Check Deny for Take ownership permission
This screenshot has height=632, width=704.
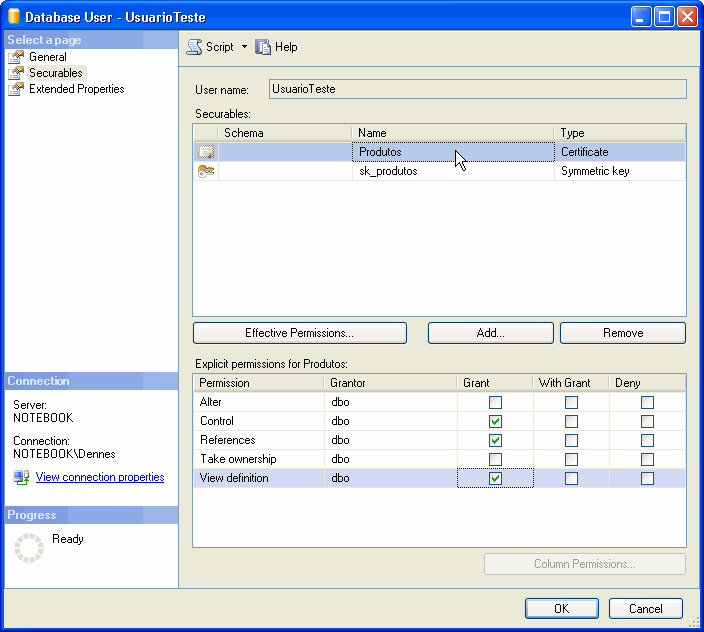647,459
